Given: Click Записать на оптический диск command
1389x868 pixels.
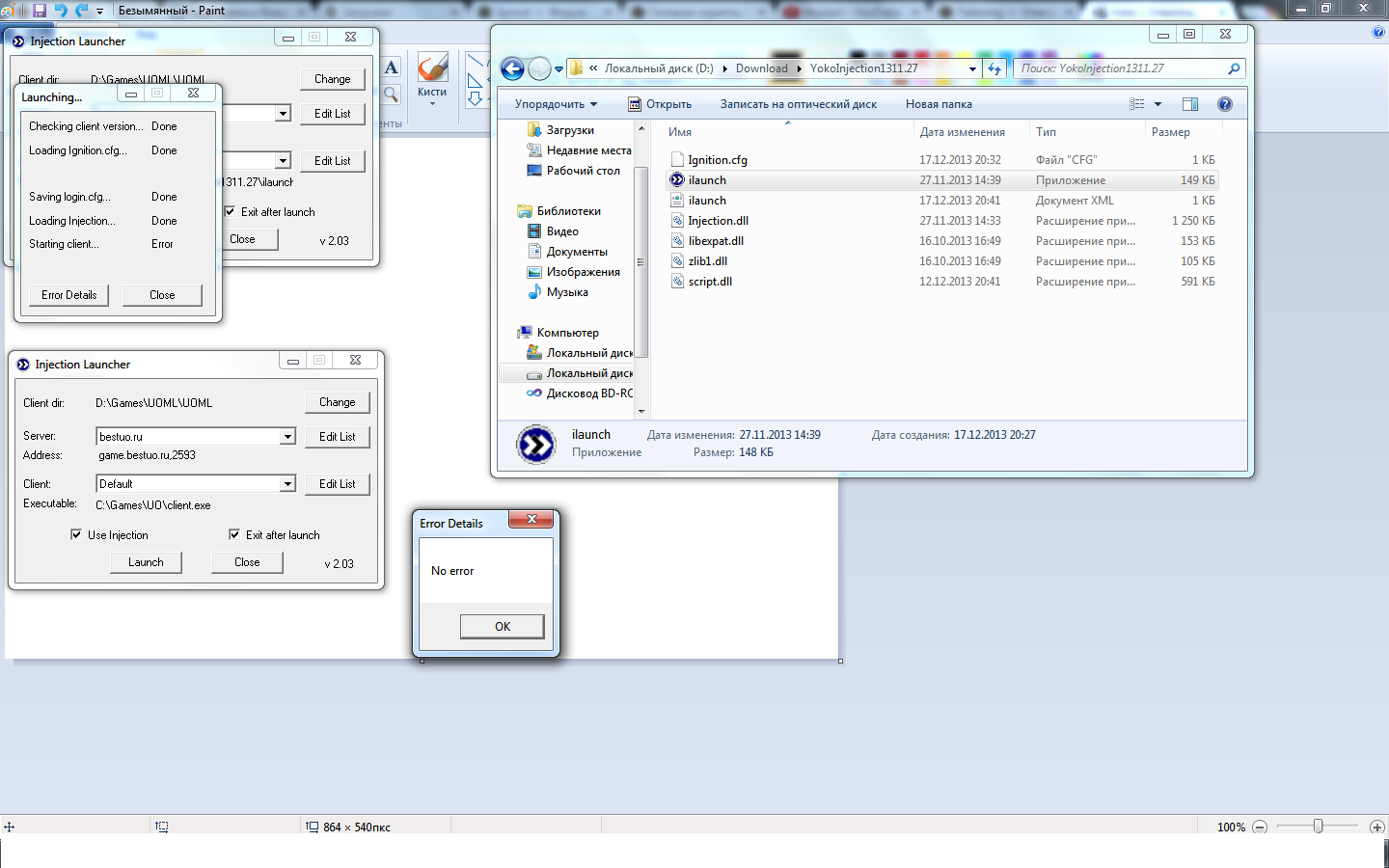Looking at the screenshot, I should tap(798, 104).
